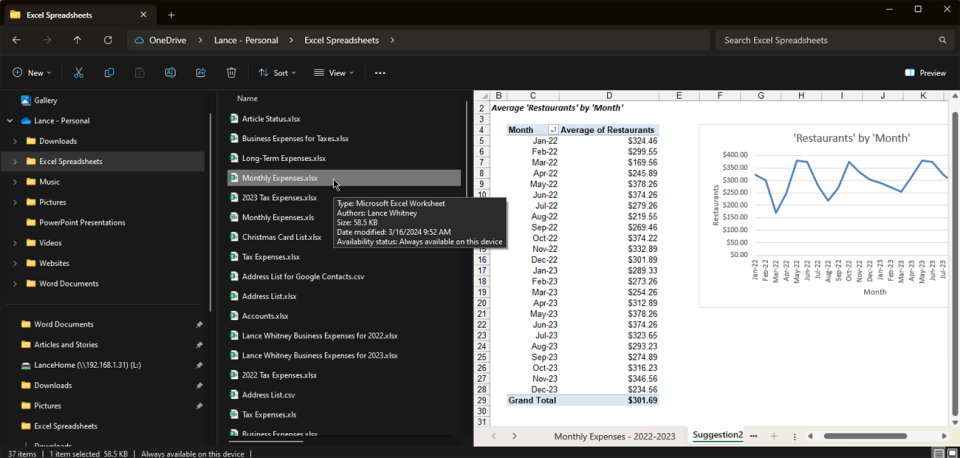The height and width of the screenshot is (458, 960).
Task: Select the Suggestion2 sheet tab
Action: click(x=717, y=436)
